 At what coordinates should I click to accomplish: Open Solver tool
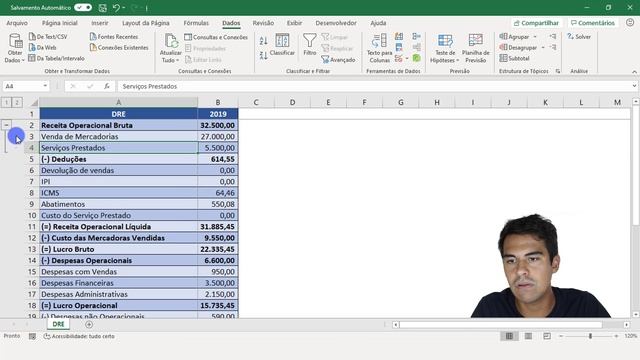point(579,37)
